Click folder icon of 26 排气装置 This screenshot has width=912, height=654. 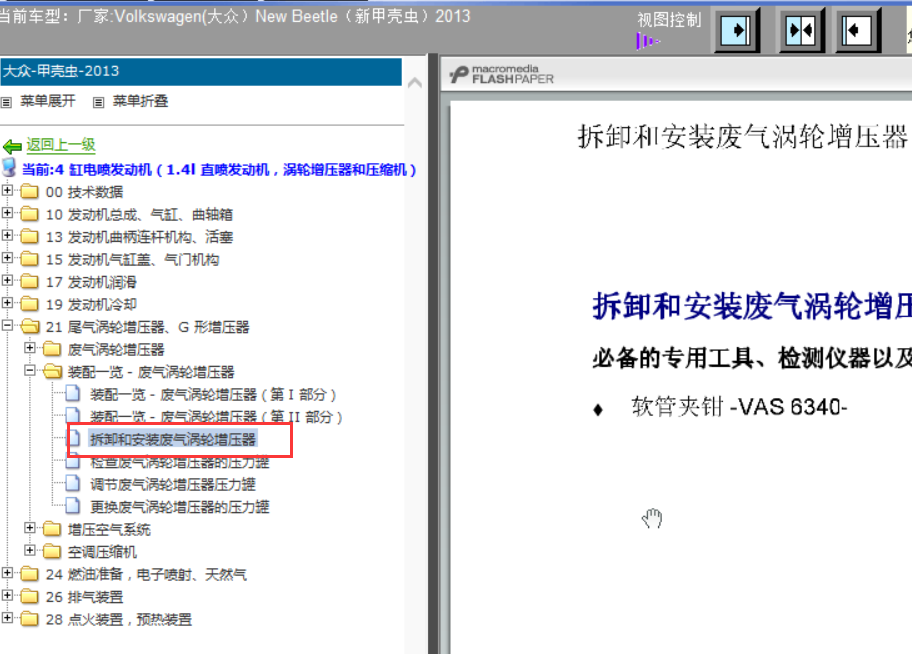click(29, 596)
